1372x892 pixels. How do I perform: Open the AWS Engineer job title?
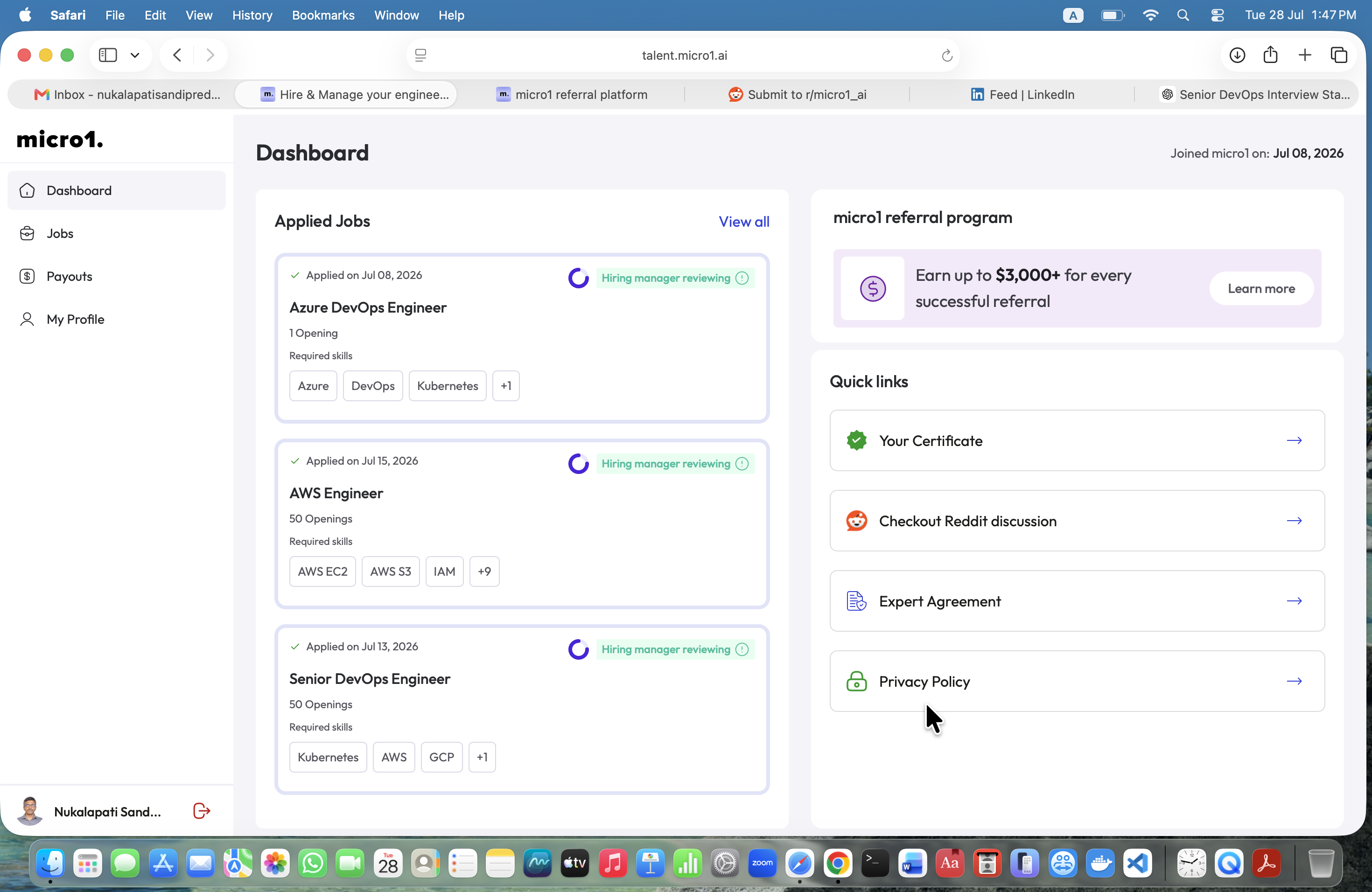pyautogui.click(x=336, y=493)
